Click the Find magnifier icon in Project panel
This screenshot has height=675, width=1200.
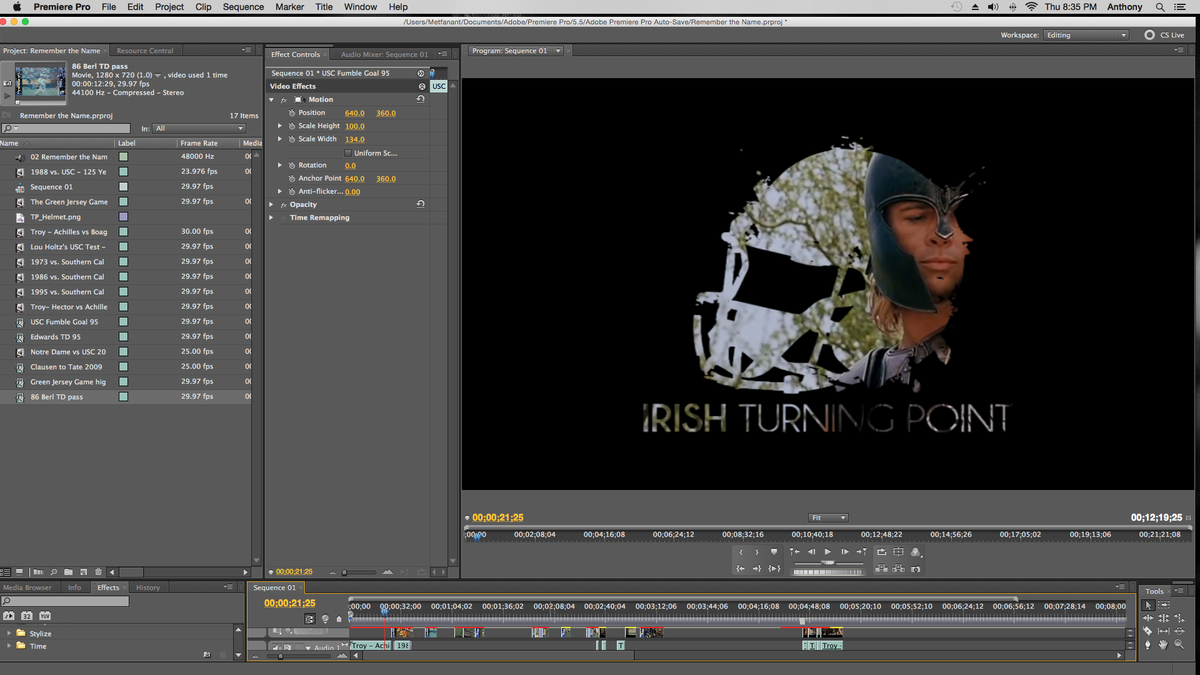point(54,572)
